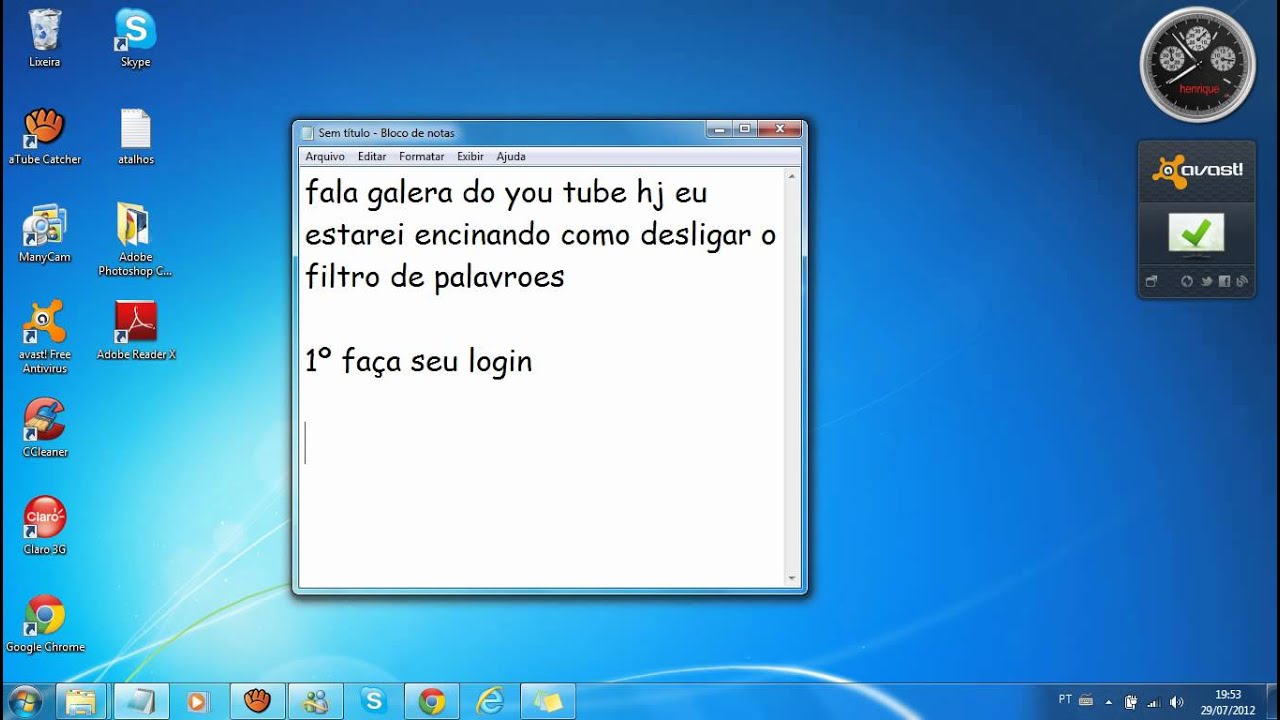Show hidden icons tray arrow
The image size is (1280, 720).
[1109, 701]
